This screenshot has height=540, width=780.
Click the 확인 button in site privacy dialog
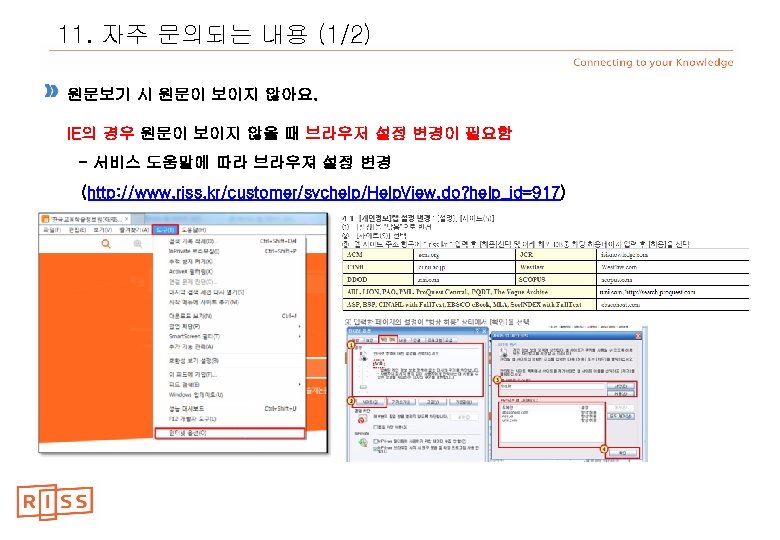[622, 453]
